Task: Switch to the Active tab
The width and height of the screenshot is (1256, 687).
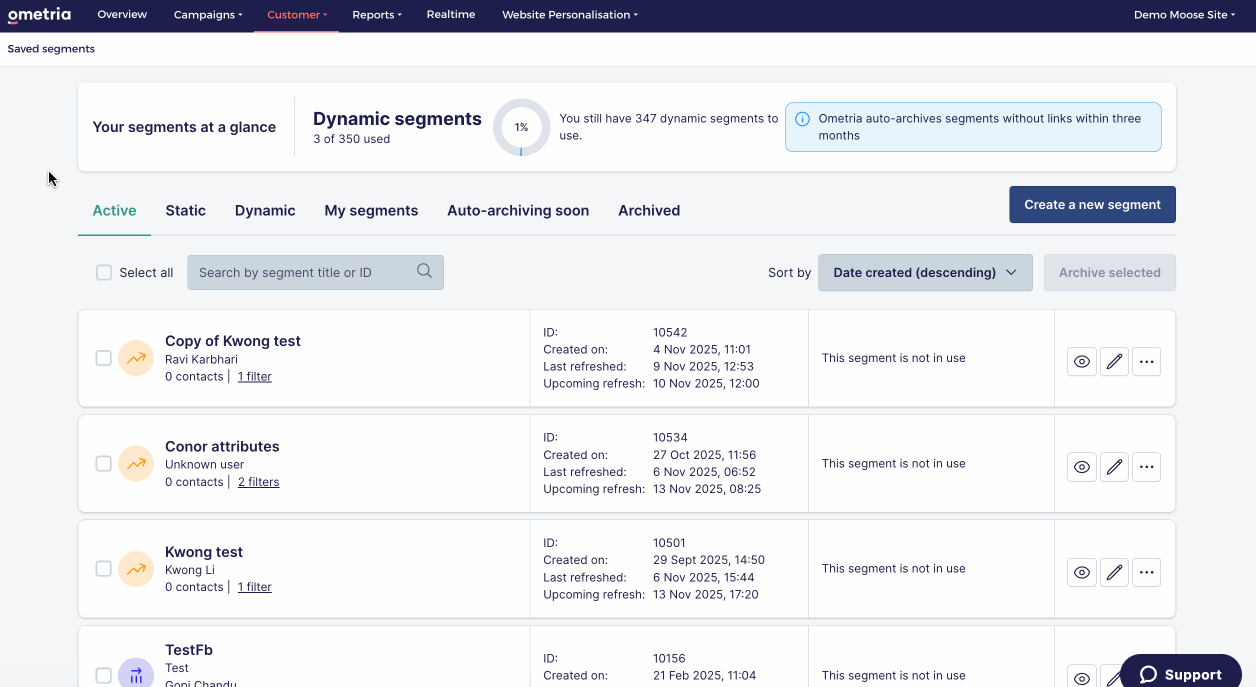Action: pos(114,210)
